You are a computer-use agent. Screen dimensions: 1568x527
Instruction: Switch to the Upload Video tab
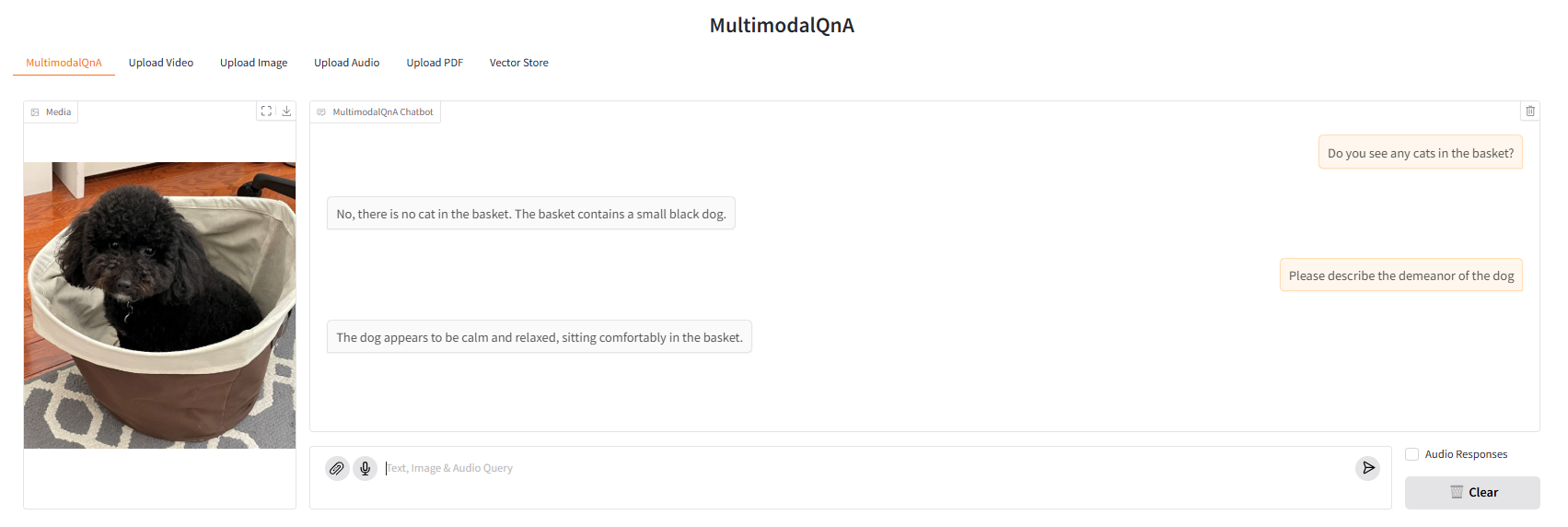[x=161, y=63]
